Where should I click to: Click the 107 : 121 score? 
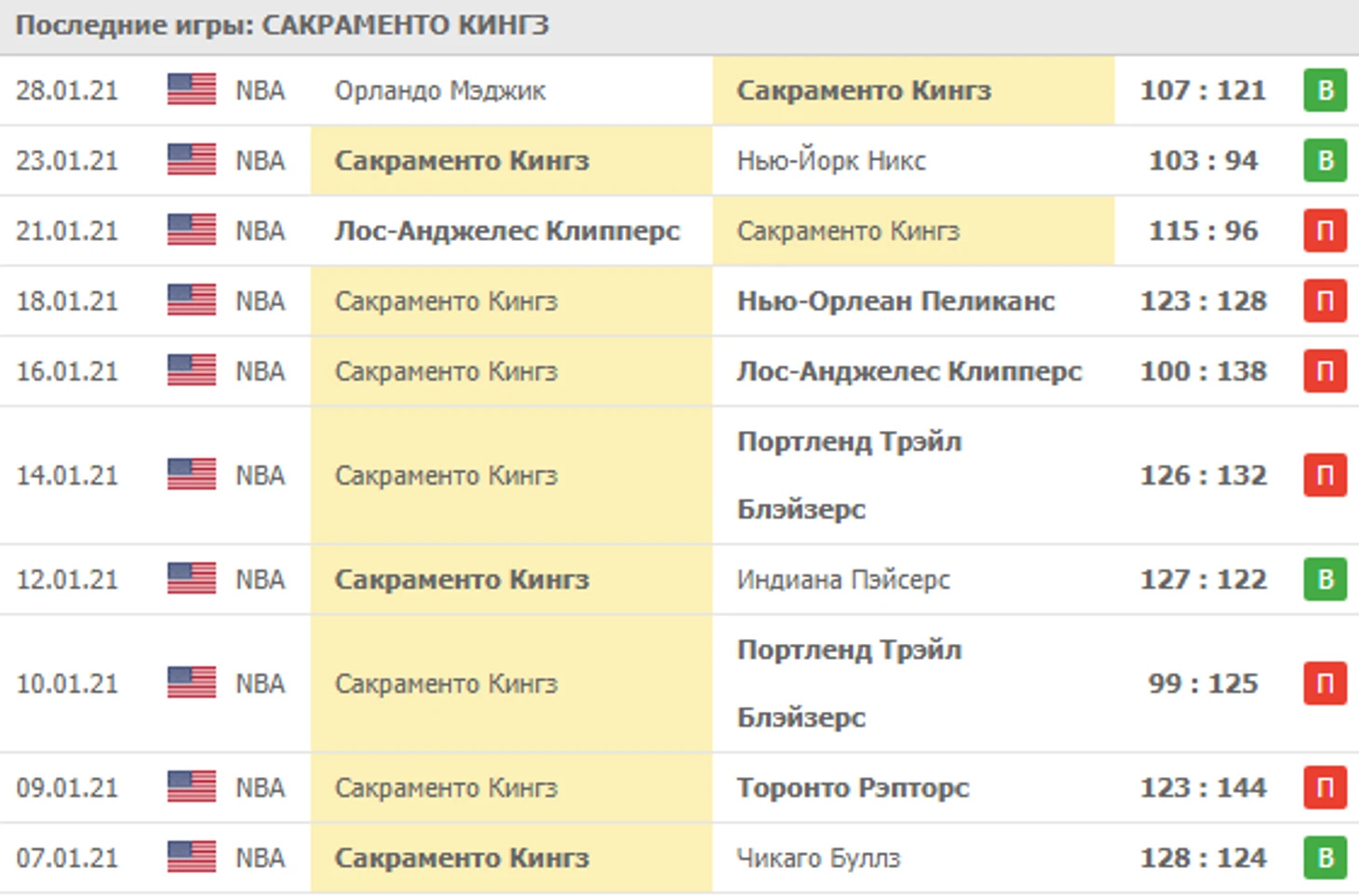tap(1203, 91)
